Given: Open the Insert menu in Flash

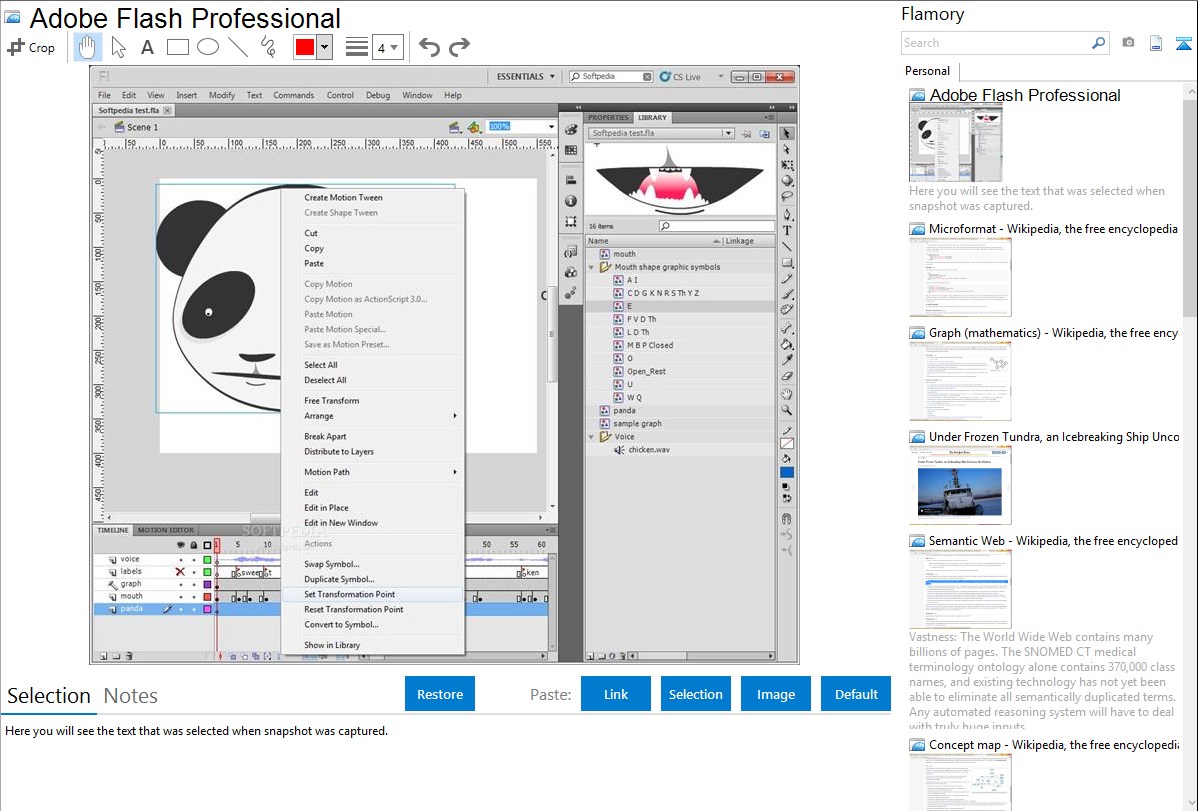Looking at the screenshot, I should pyautogui.click(x=186, y=96).
